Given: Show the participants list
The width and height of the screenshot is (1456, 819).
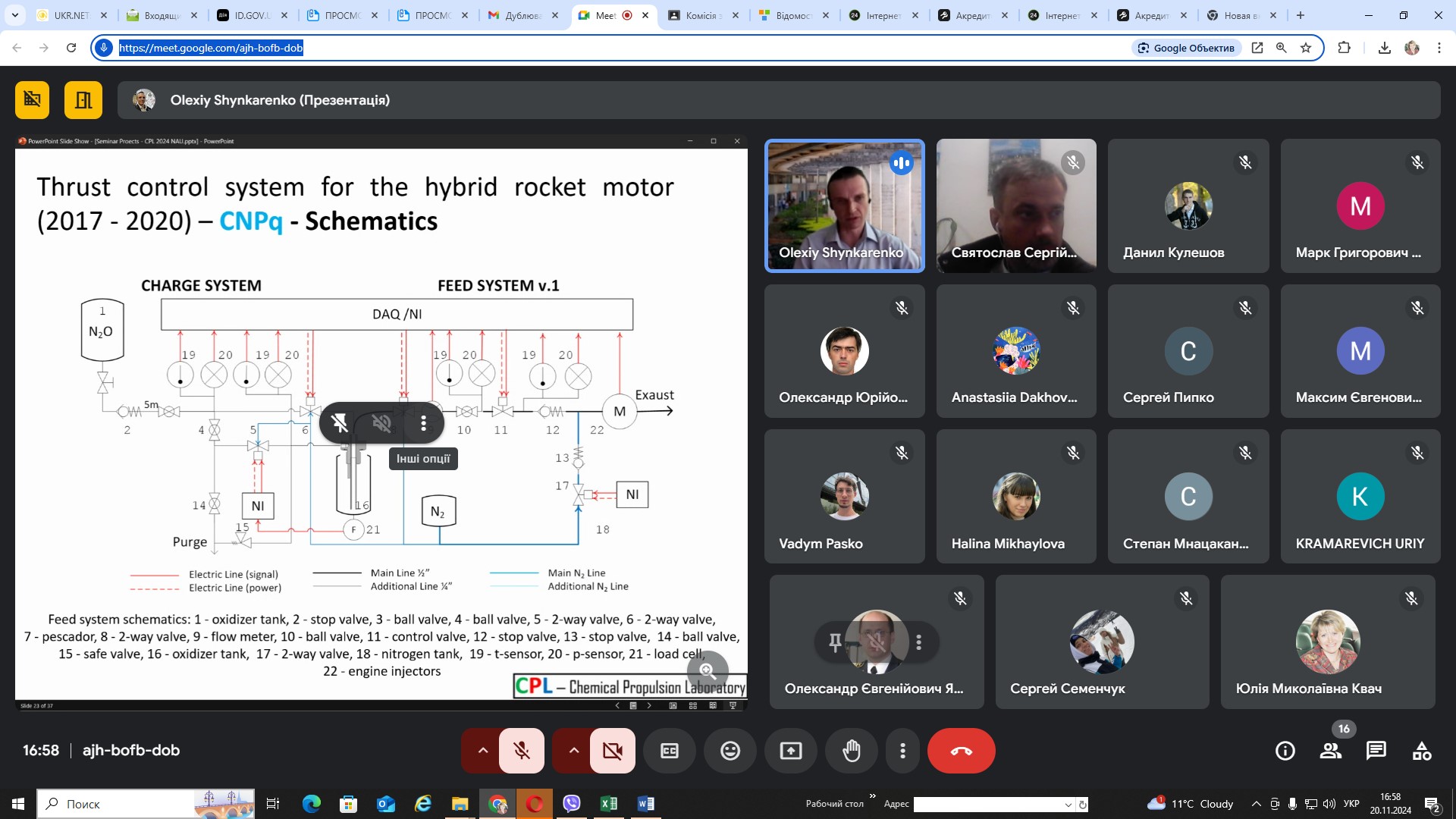Looking at the screenshot, I should coord(1330,751).
